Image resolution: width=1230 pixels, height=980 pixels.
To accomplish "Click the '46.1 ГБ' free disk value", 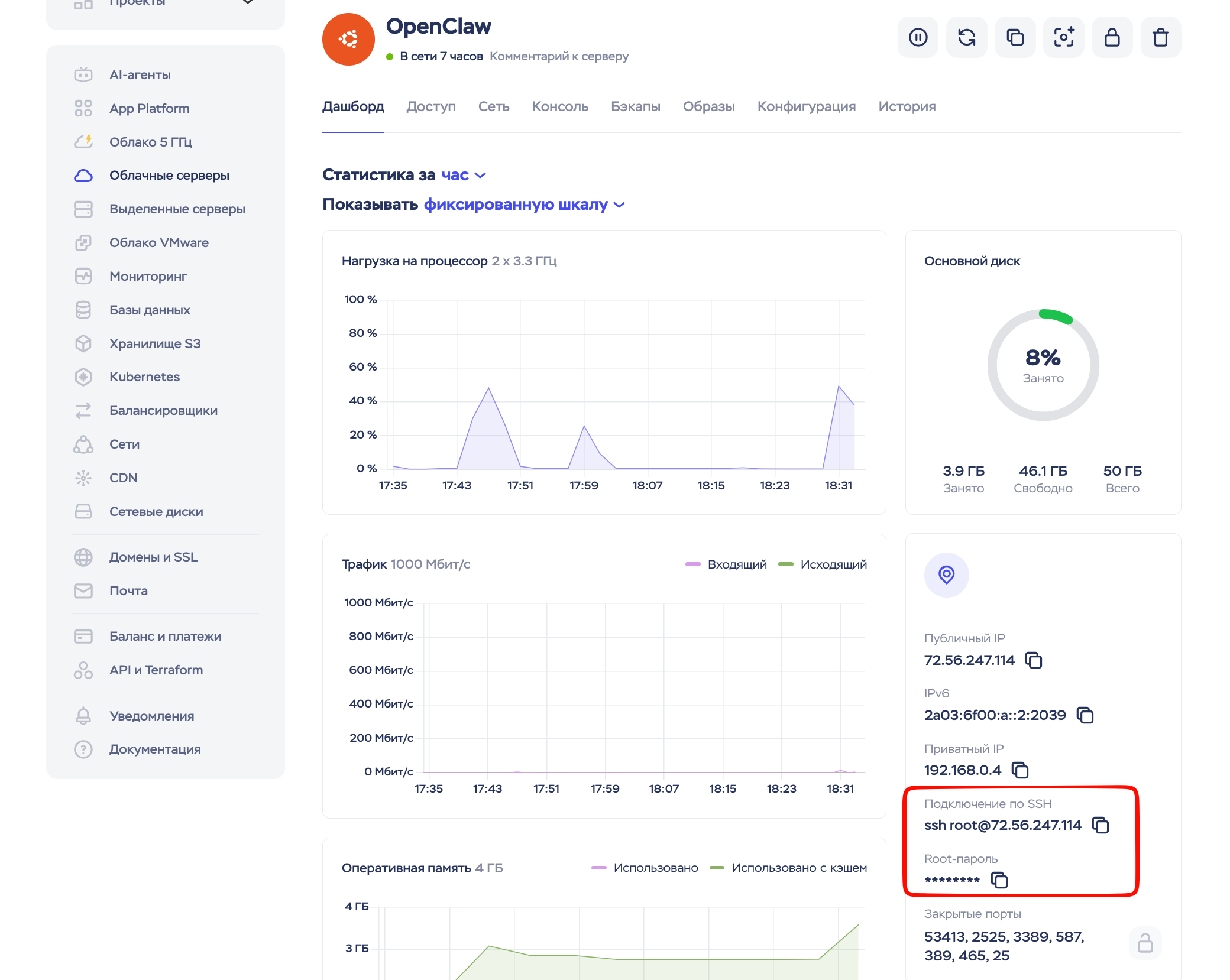I will [1043, 471].
